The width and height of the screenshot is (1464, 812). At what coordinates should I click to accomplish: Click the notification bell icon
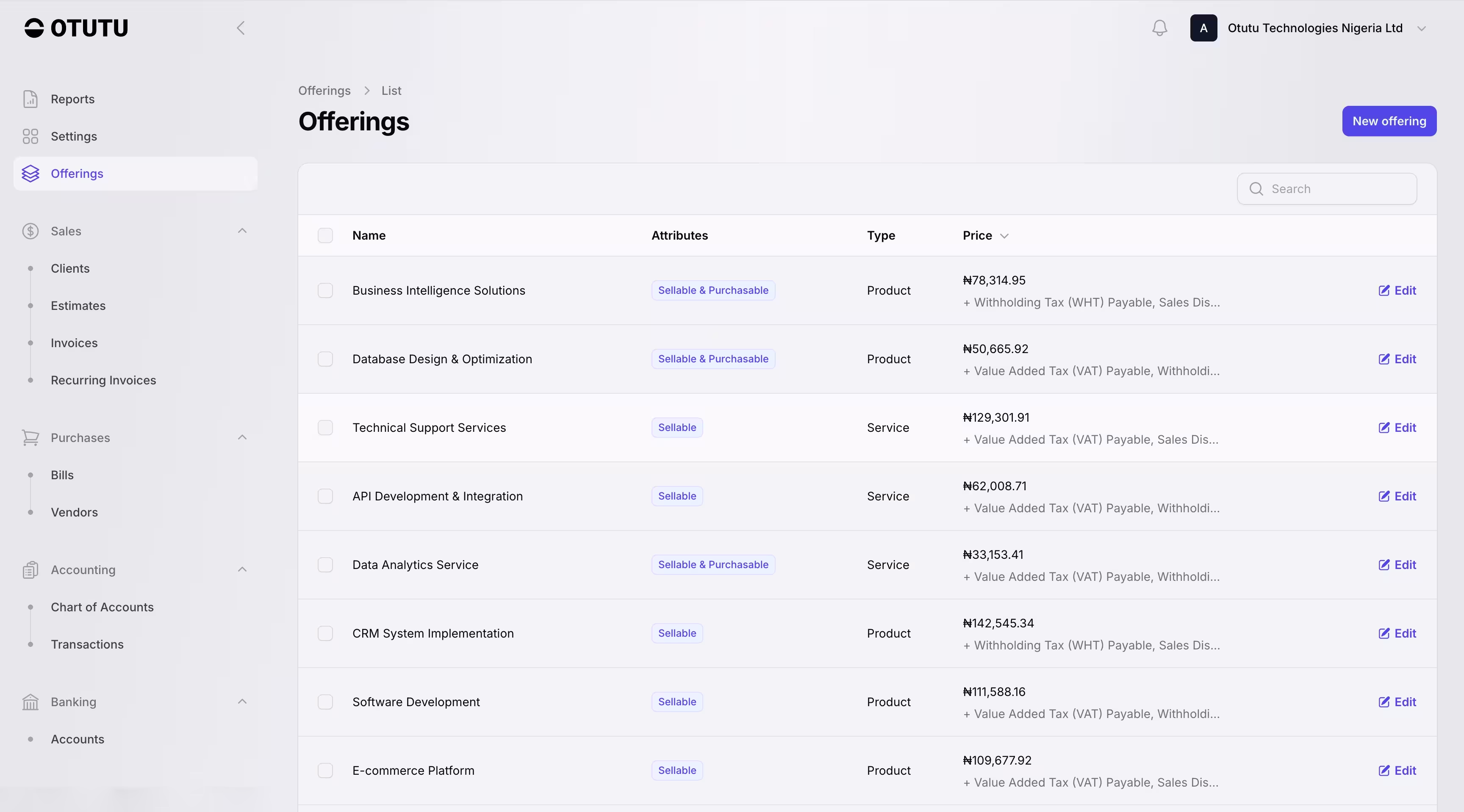click(1159, 28)
